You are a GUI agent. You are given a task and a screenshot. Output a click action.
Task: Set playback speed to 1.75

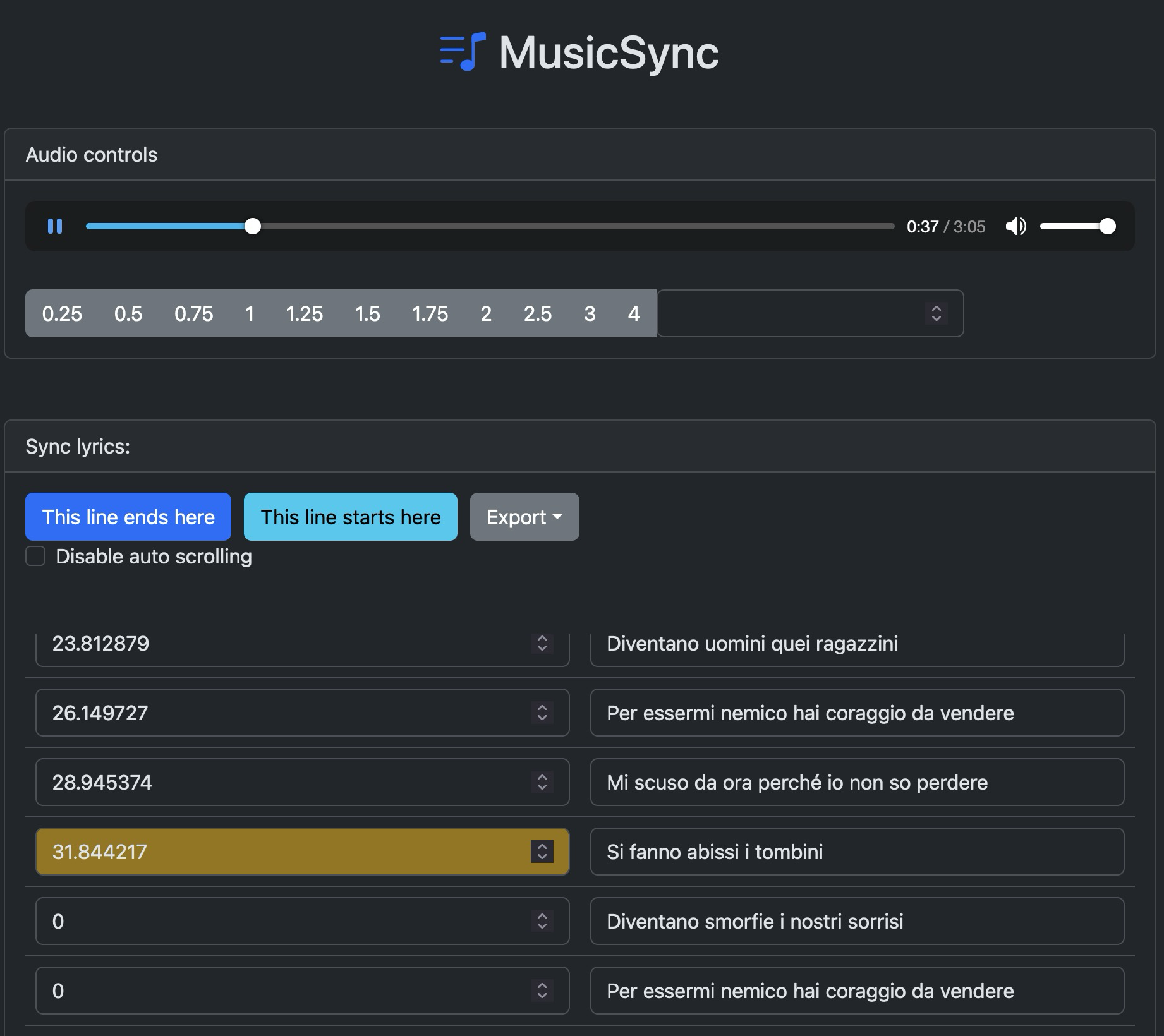pyautogui.click(x=430, y=313)
